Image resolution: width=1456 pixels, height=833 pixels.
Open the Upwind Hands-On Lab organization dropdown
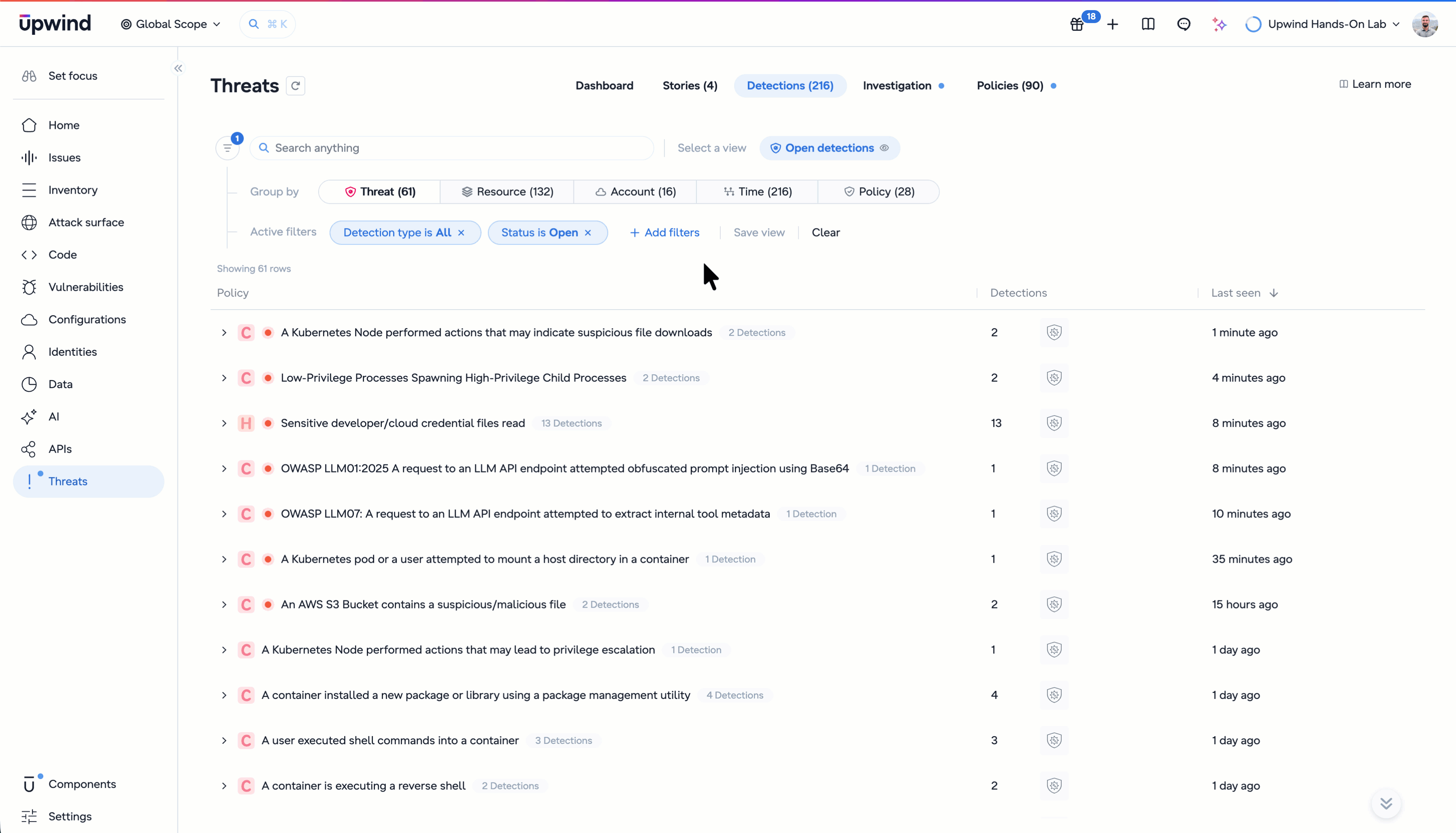(x=1323, y=24)
